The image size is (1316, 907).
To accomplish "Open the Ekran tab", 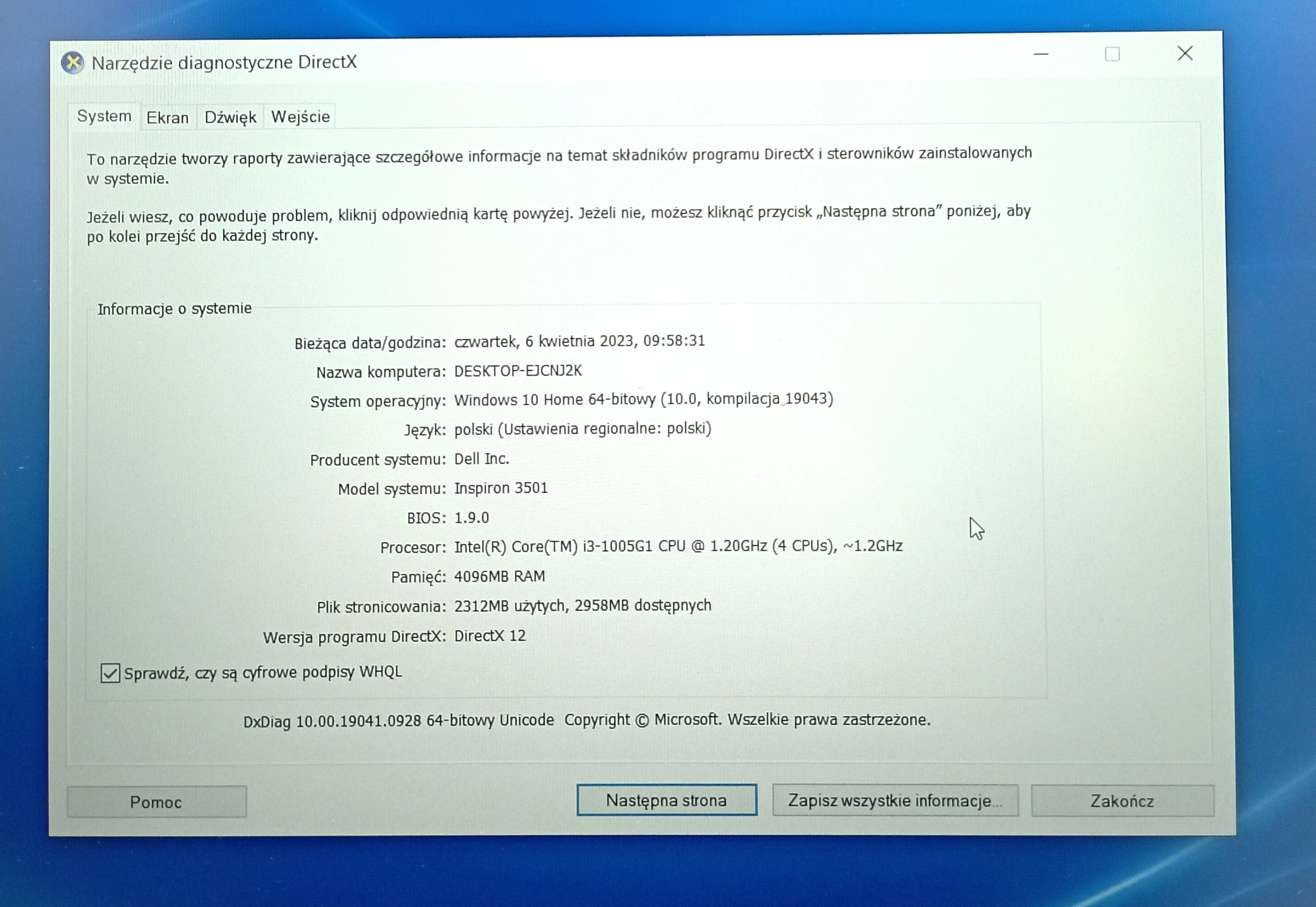I will point(168,118).
